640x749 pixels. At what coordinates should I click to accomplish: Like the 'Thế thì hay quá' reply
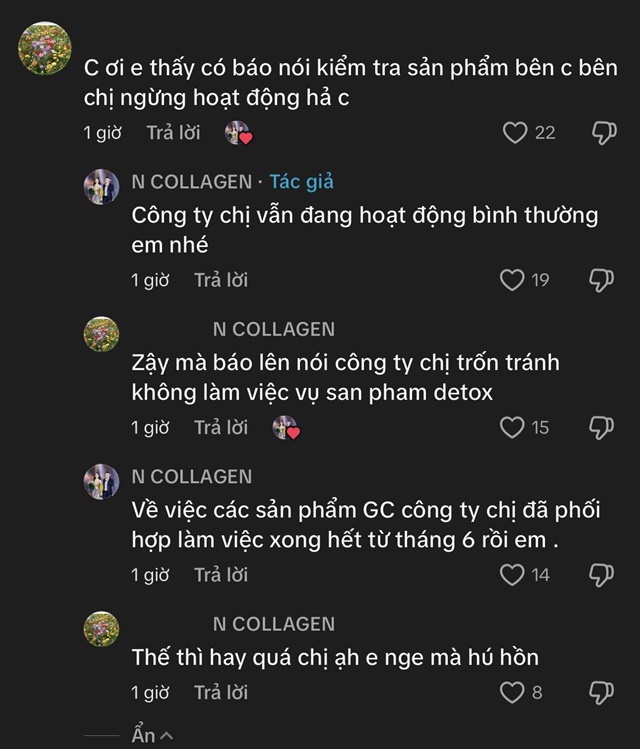(512, 692)
